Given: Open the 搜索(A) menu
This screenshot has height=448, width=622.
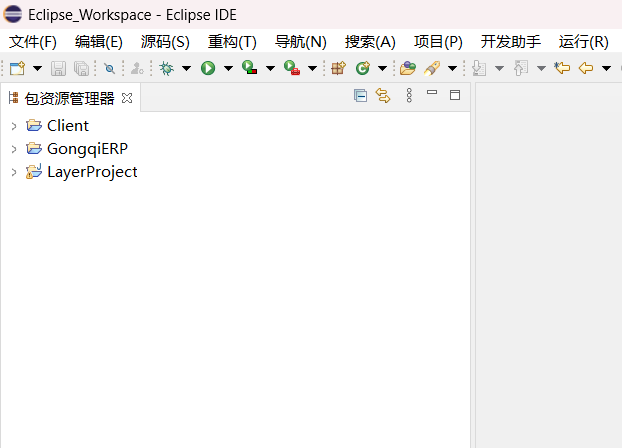Looking at the screenshot, I should 370,42.
